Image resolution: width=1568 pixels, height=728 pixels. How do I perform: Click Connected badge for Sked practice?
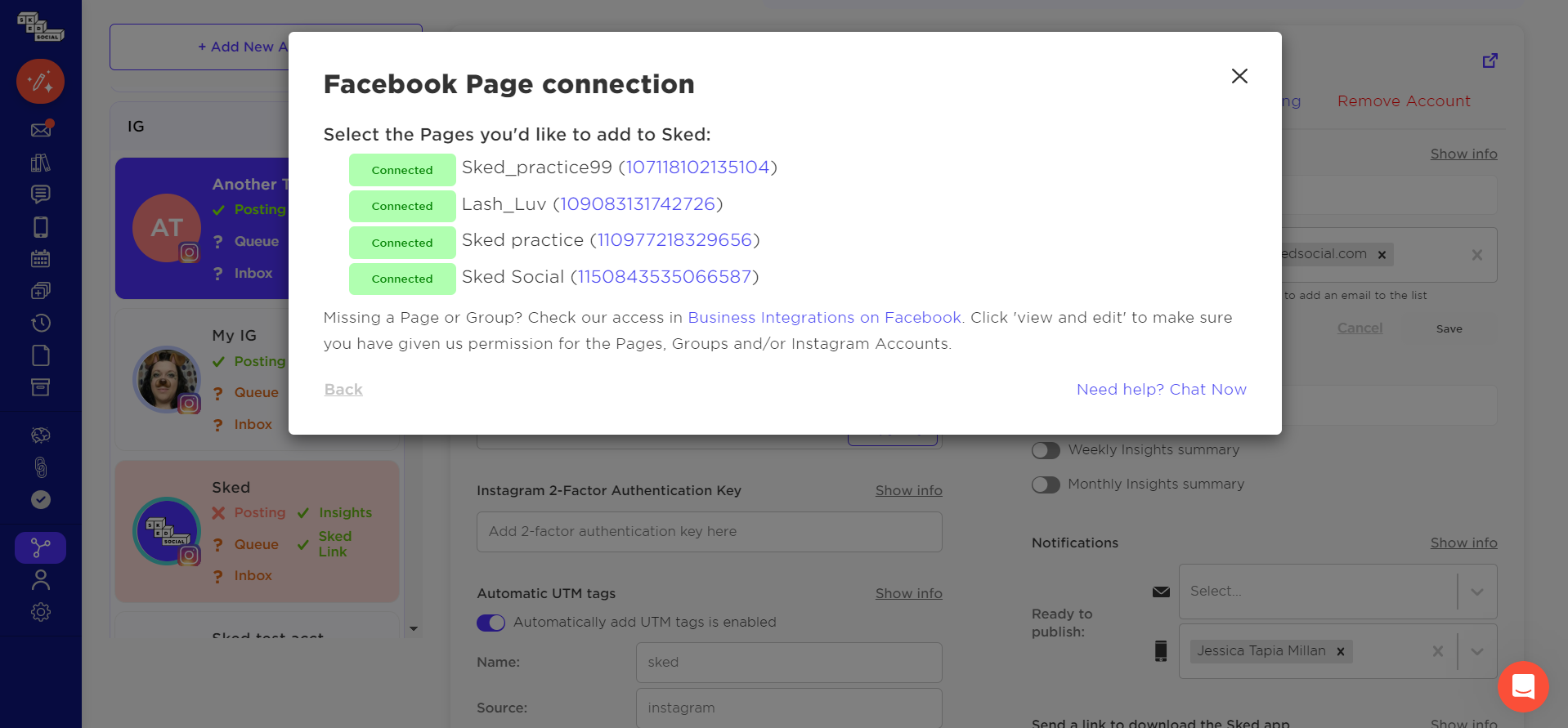tap(402, 243)
